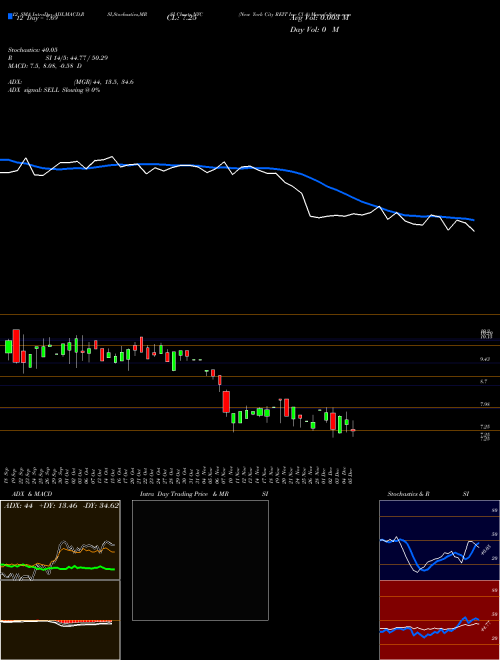Click the 'ADX: 44 +DY: 13.46 -DY: 34.62' readout
This screenshot has height=660, width=500.
61,506
